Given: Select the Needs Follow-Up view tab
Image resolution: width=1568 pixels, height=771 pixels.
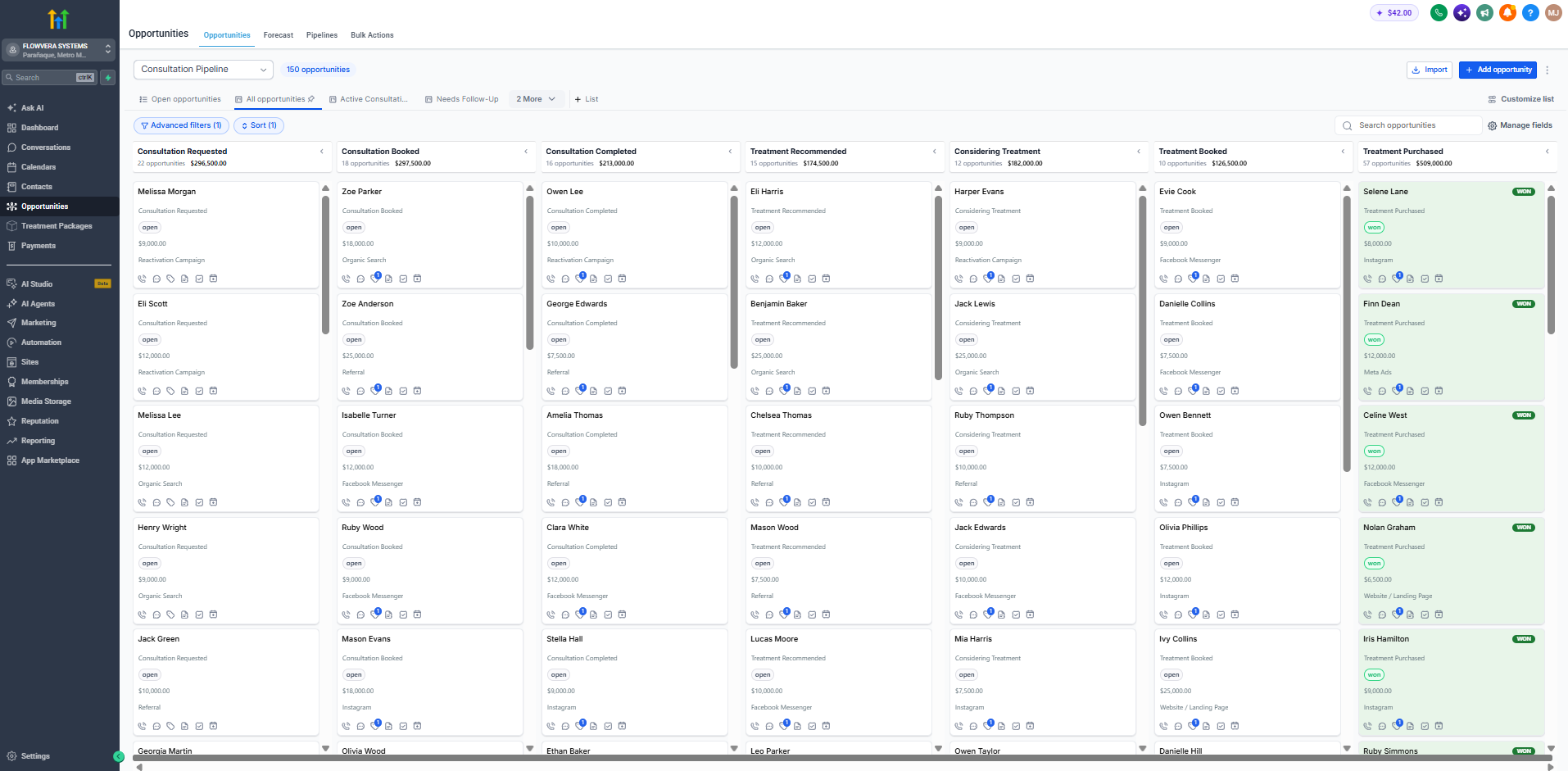Looking at the screenshot, I should coord(461,99).
